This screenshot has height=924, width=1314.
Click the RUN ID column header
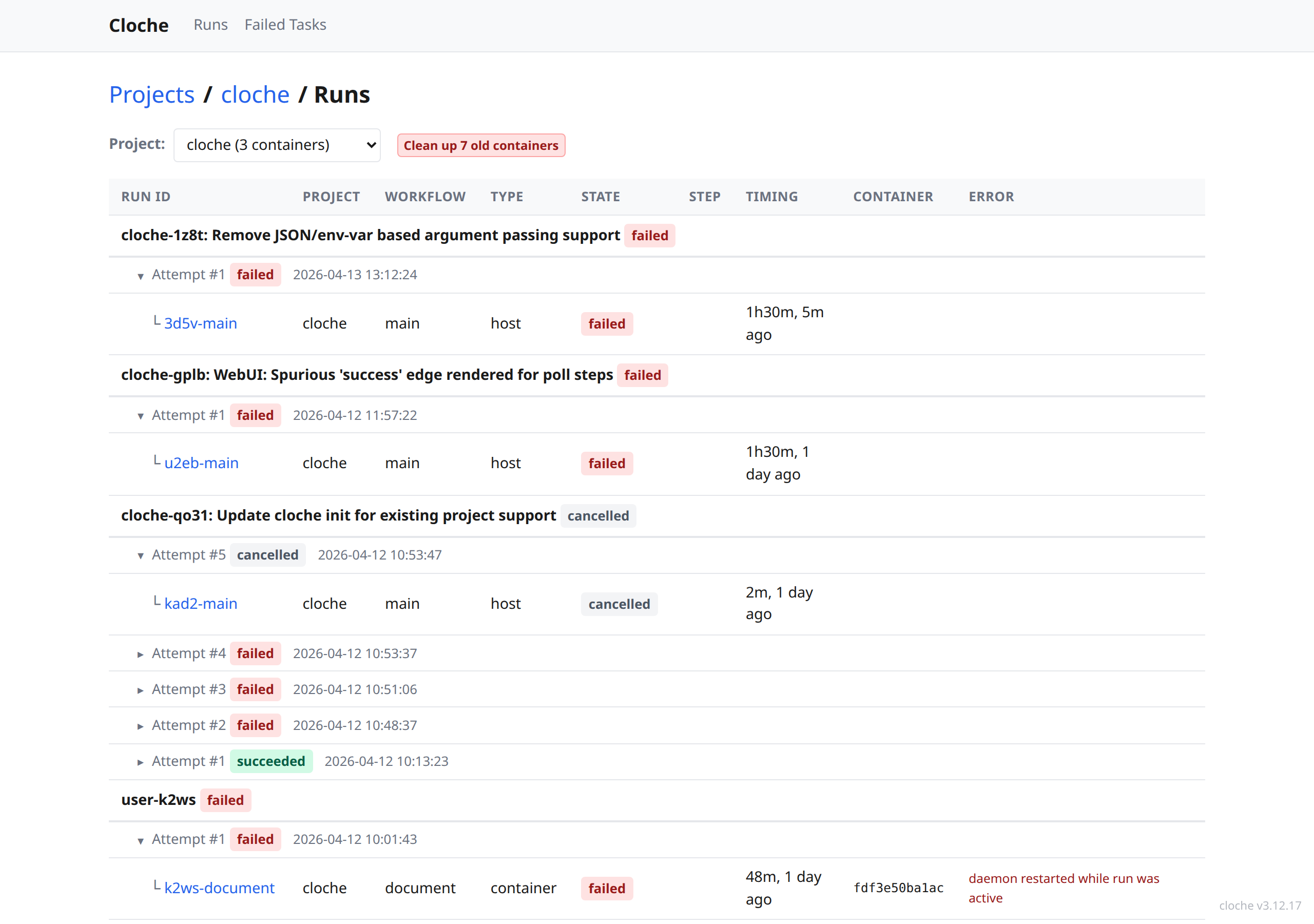(x=146, y=197)
